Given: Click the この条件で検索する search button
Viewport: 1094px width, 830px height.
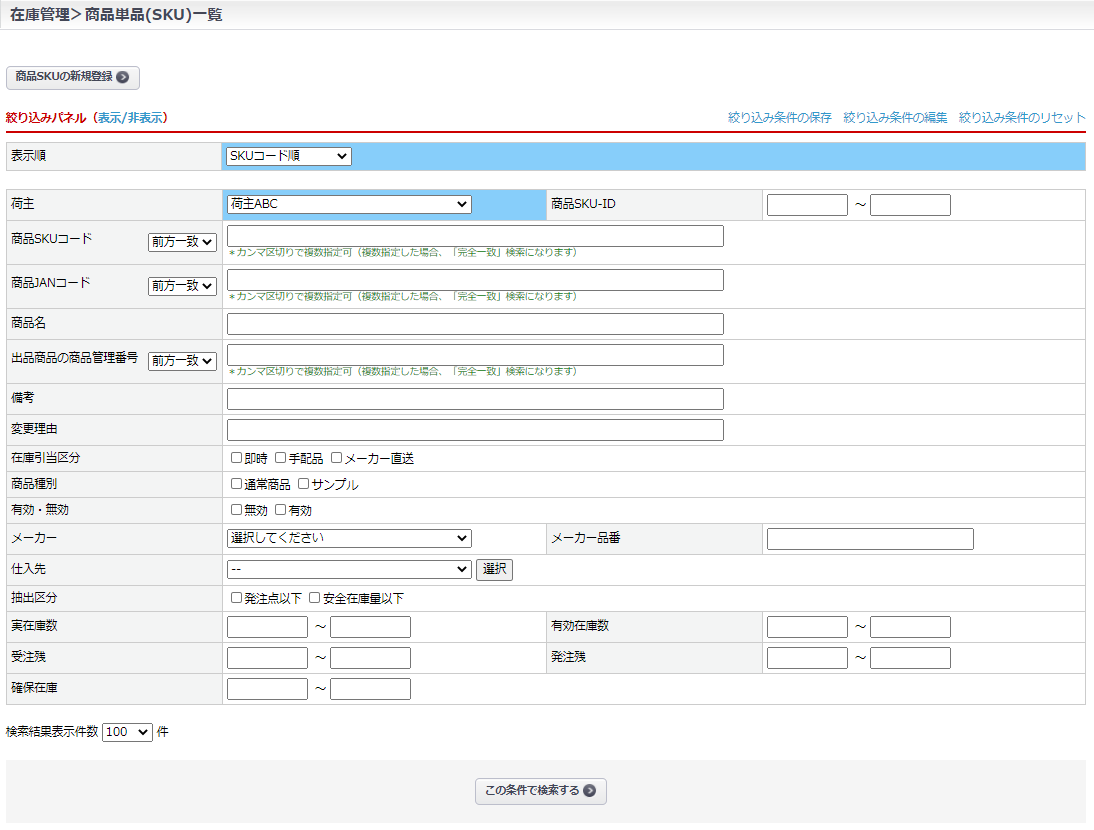Looking at the screenshot, I should click(x=540, y=791).
